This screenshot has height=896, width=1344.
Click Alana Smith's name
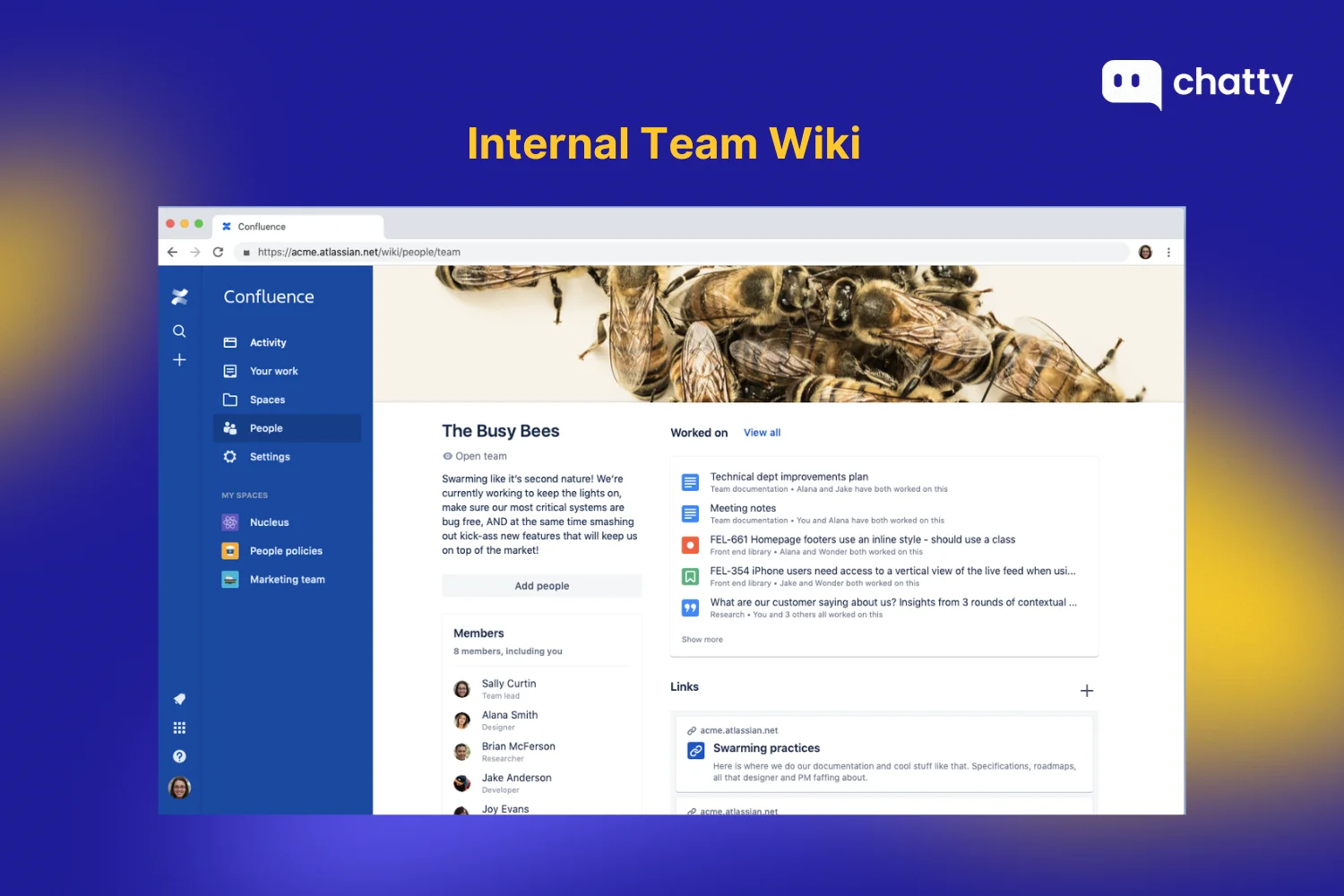[510, 715]
